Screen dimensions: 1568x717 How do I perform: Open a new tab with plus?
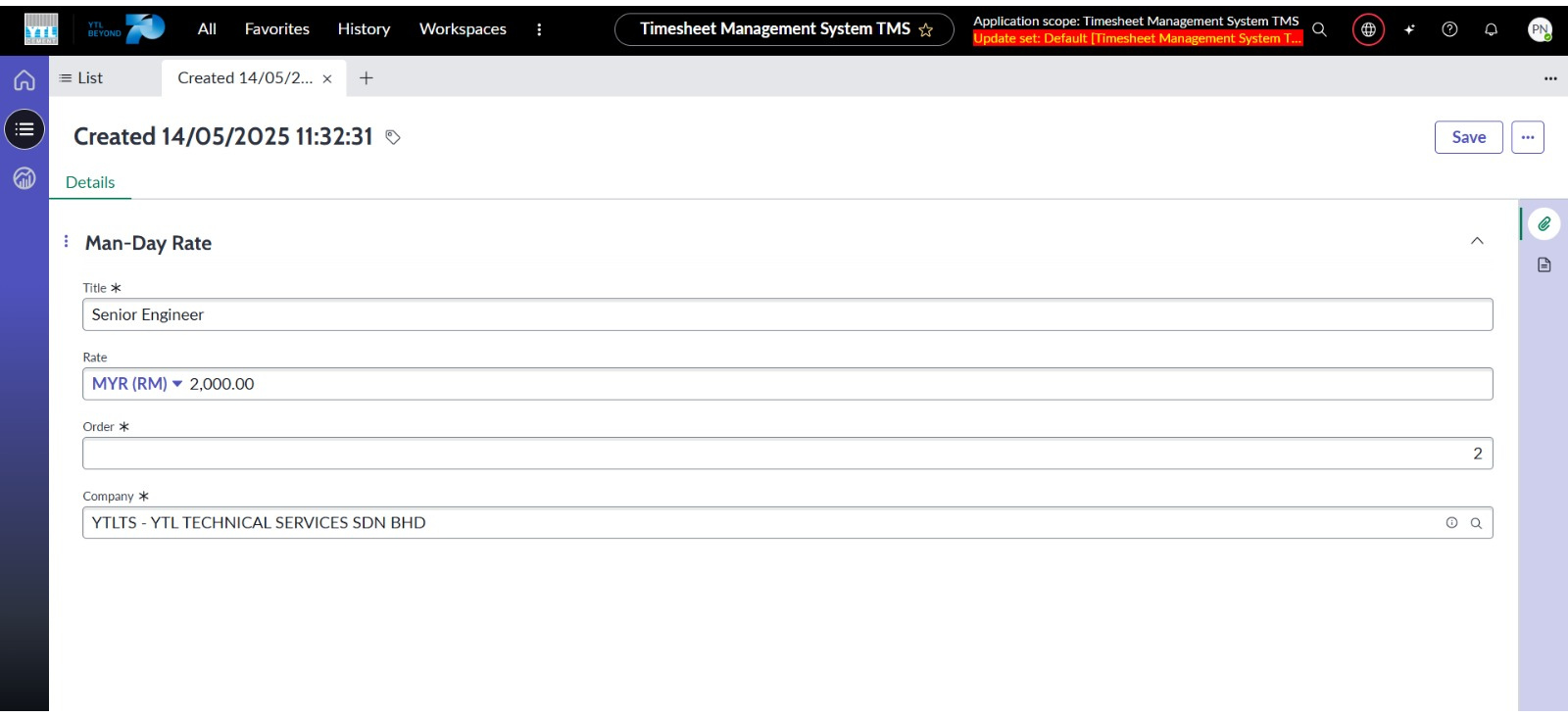[367, 78]
